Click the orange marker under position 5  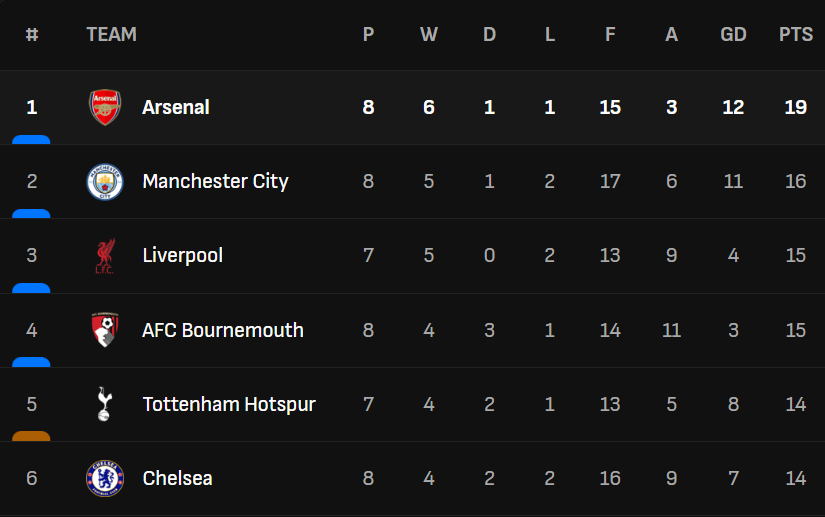click(x=31, y=436)
